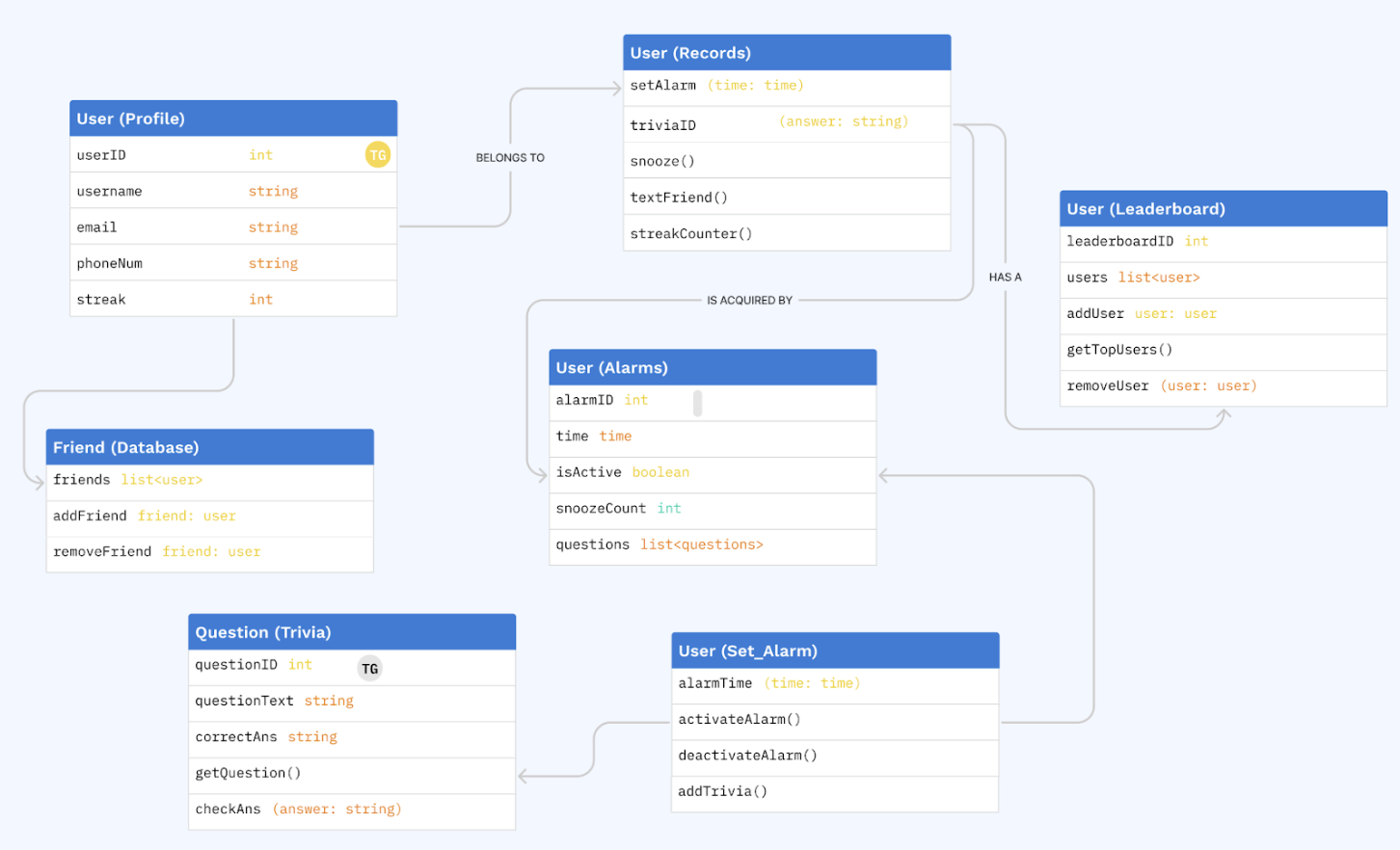The image size is (1400, 850).
Task: Select the checkAns method in Question (Trivia)
Action: coord(351,809)
